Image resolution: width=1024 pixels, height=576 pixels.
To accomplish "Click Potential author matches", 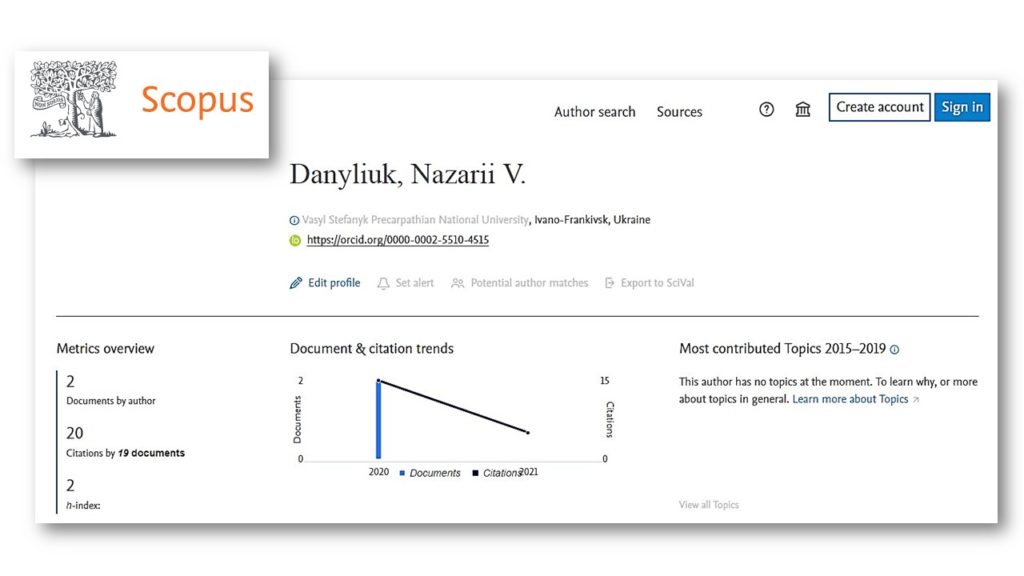I will point(530,283).
